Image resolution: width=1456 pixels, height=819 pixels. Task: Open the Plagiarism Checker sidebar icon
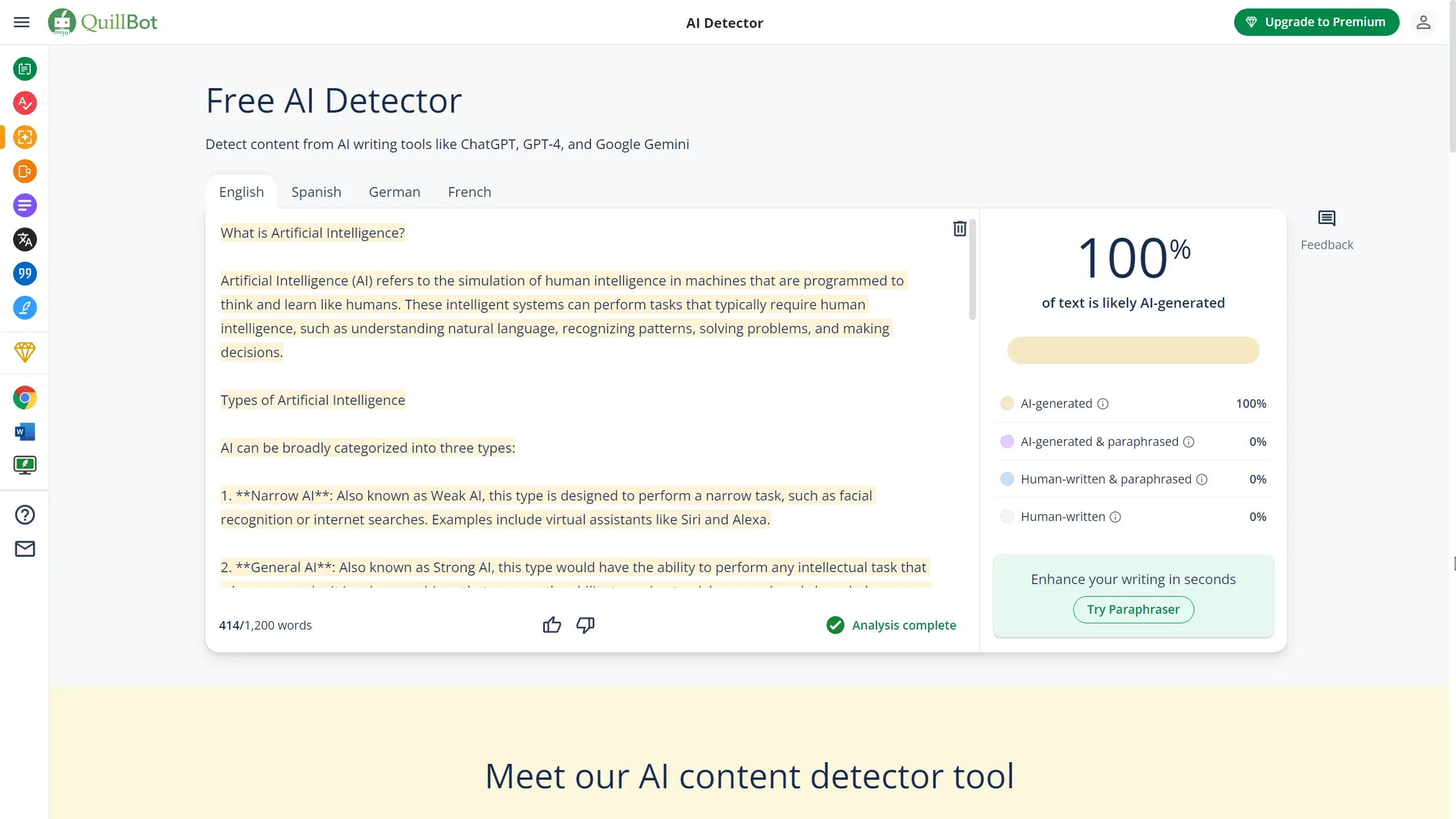pos(25,171)
